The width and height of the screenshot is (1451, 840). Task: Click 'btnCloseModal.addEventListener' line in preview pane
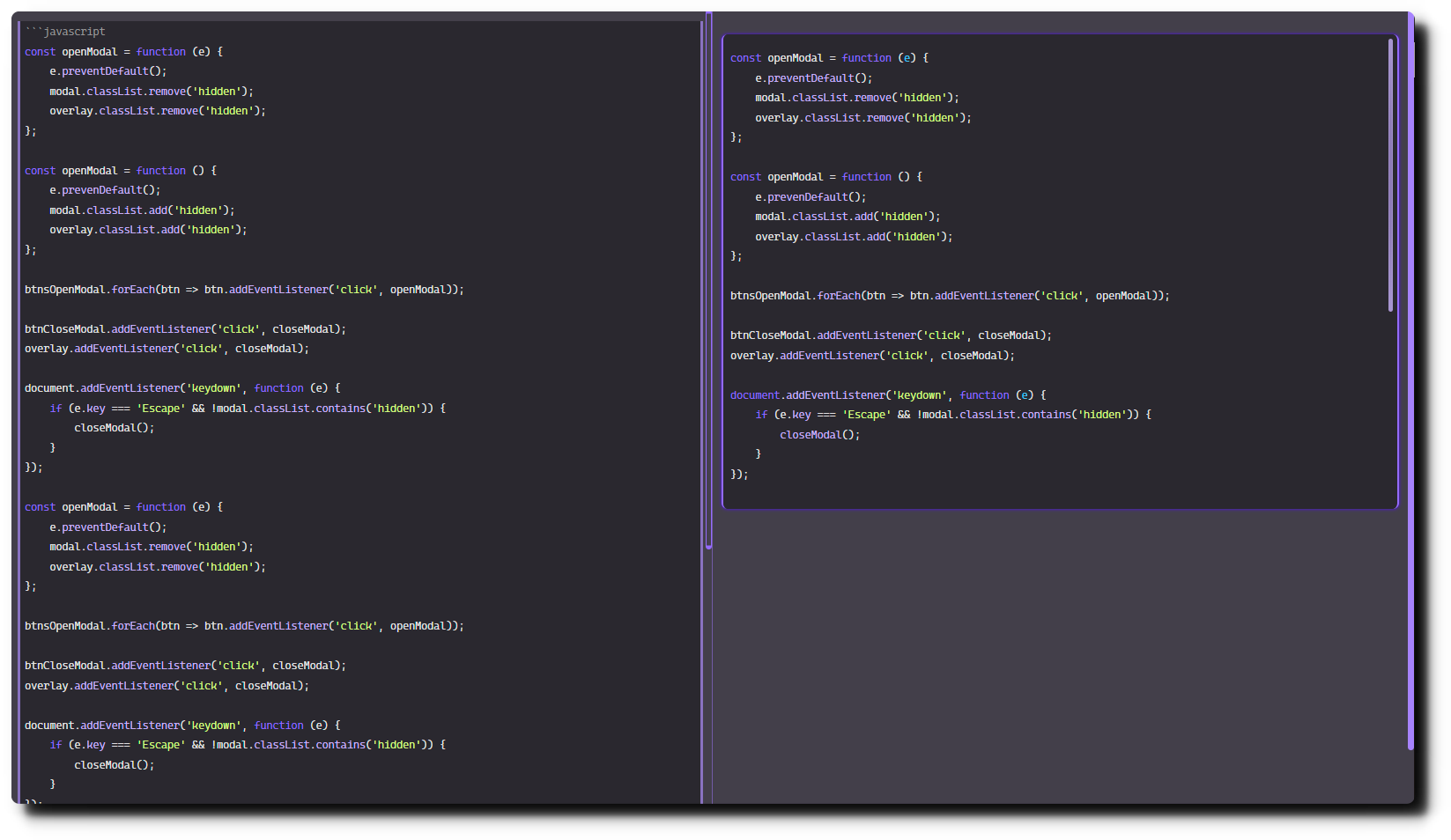tap(891, 335)
